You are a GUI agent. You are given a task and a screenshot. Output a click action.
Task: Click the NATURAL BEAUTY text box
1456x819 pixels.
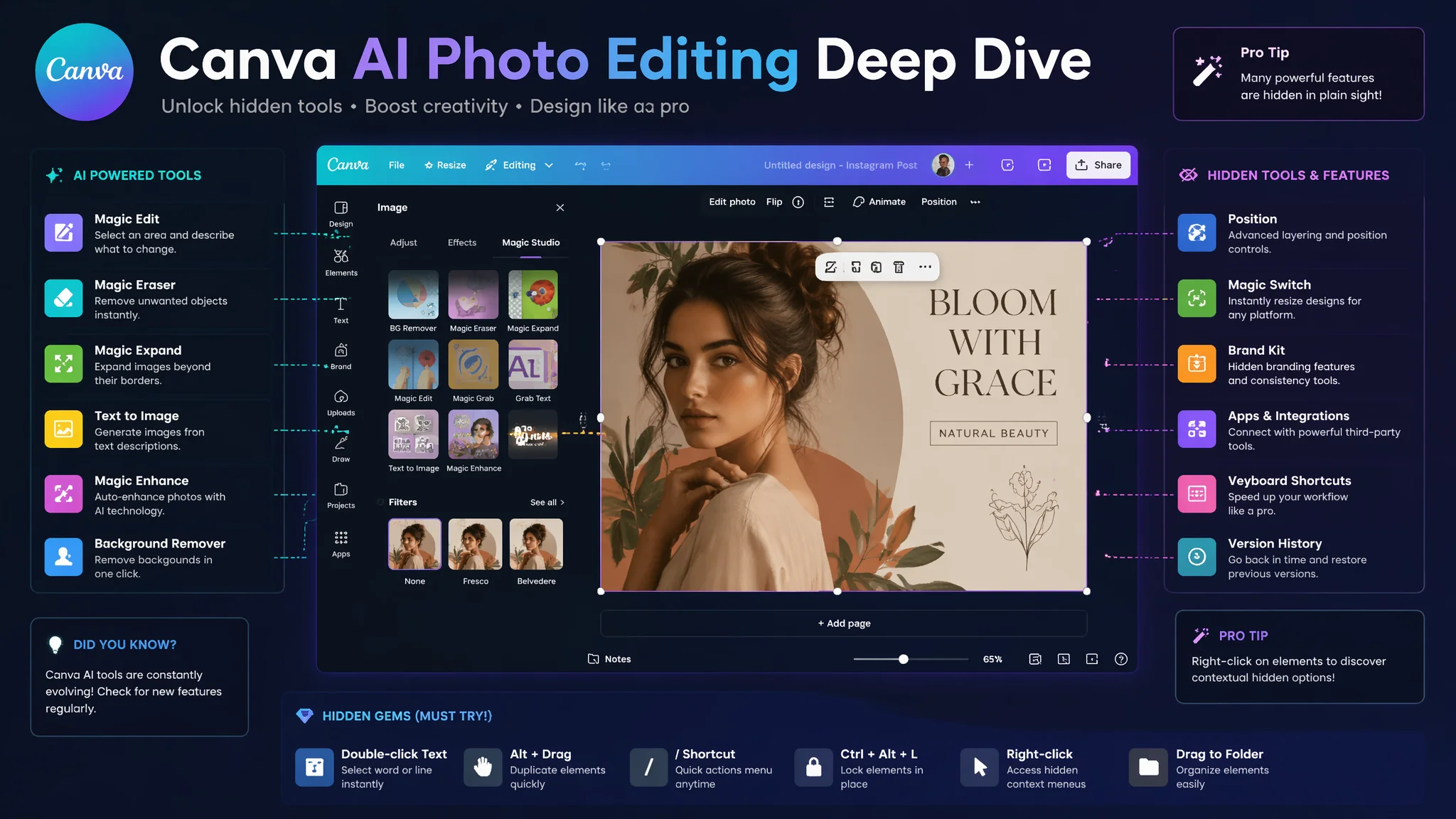coord(993,433)
